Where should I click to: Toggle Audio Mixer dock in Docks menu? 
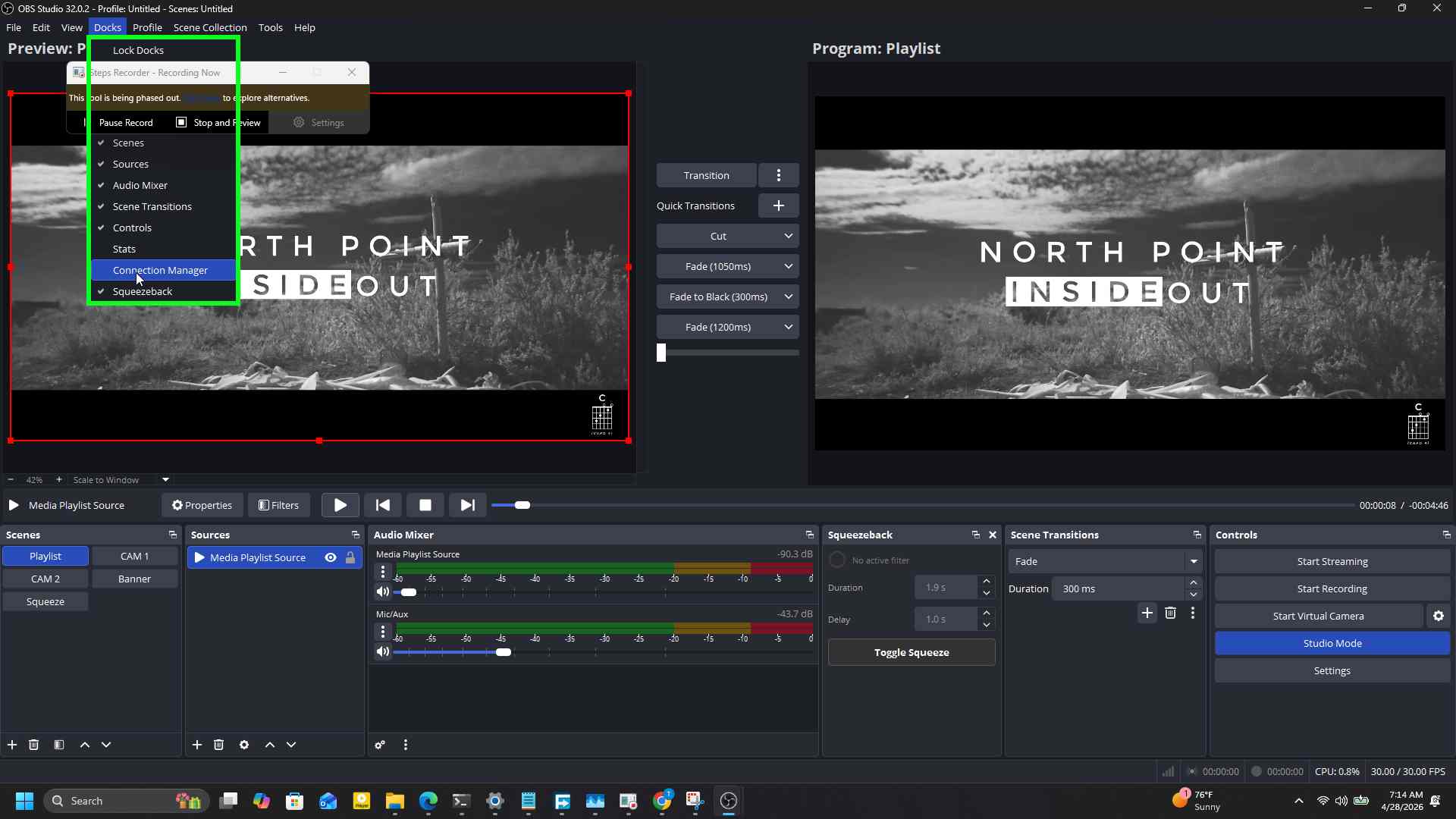[164, 185]
